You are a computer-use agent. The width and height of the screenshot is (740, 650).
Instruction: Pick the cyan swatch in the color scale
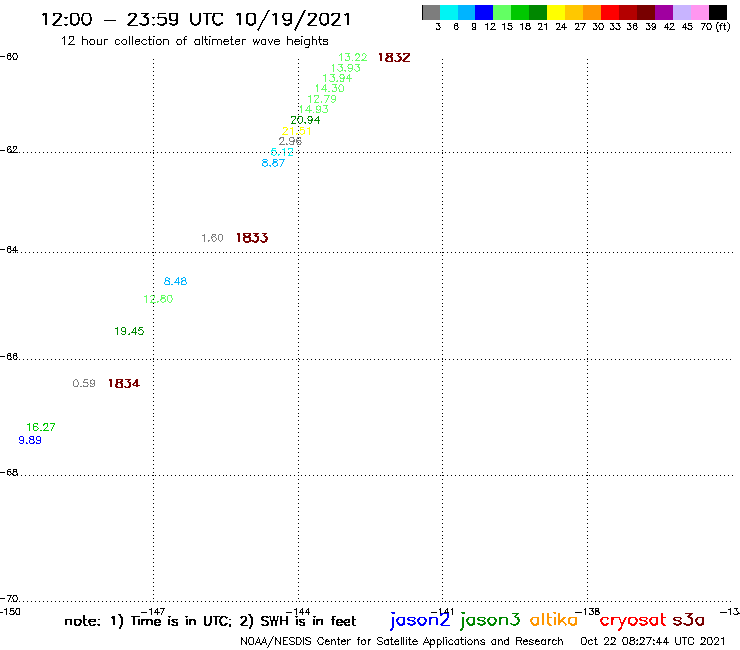[449, 12]
